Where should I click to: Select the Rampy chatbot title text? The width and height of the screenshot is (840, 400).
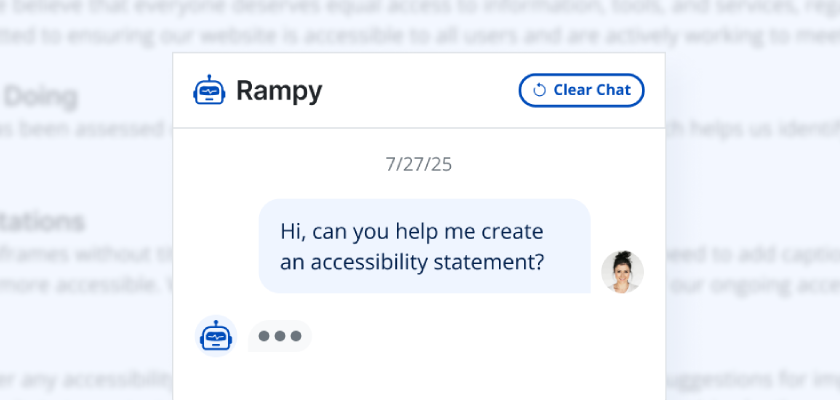279,91
